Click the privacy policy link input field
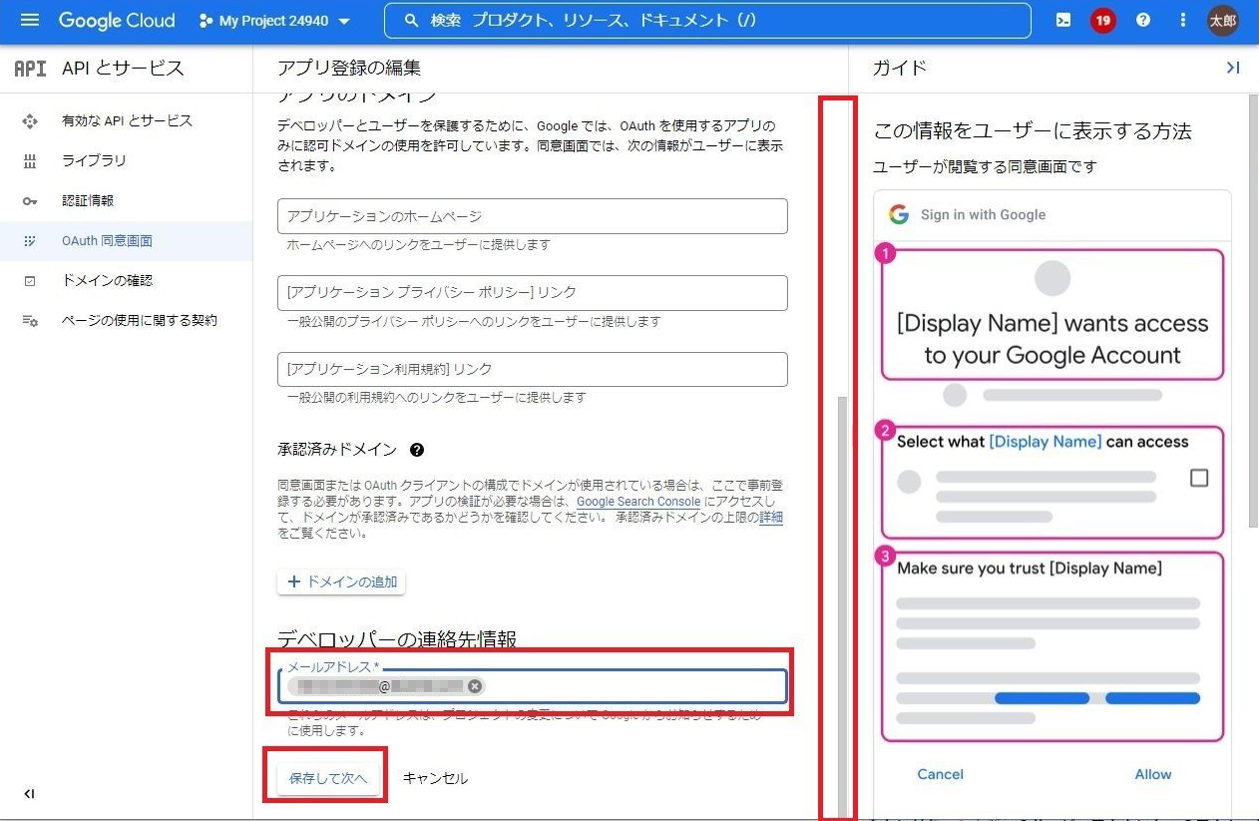The height and width of the screenshot is (821, 1259). (x=532, y=292)
